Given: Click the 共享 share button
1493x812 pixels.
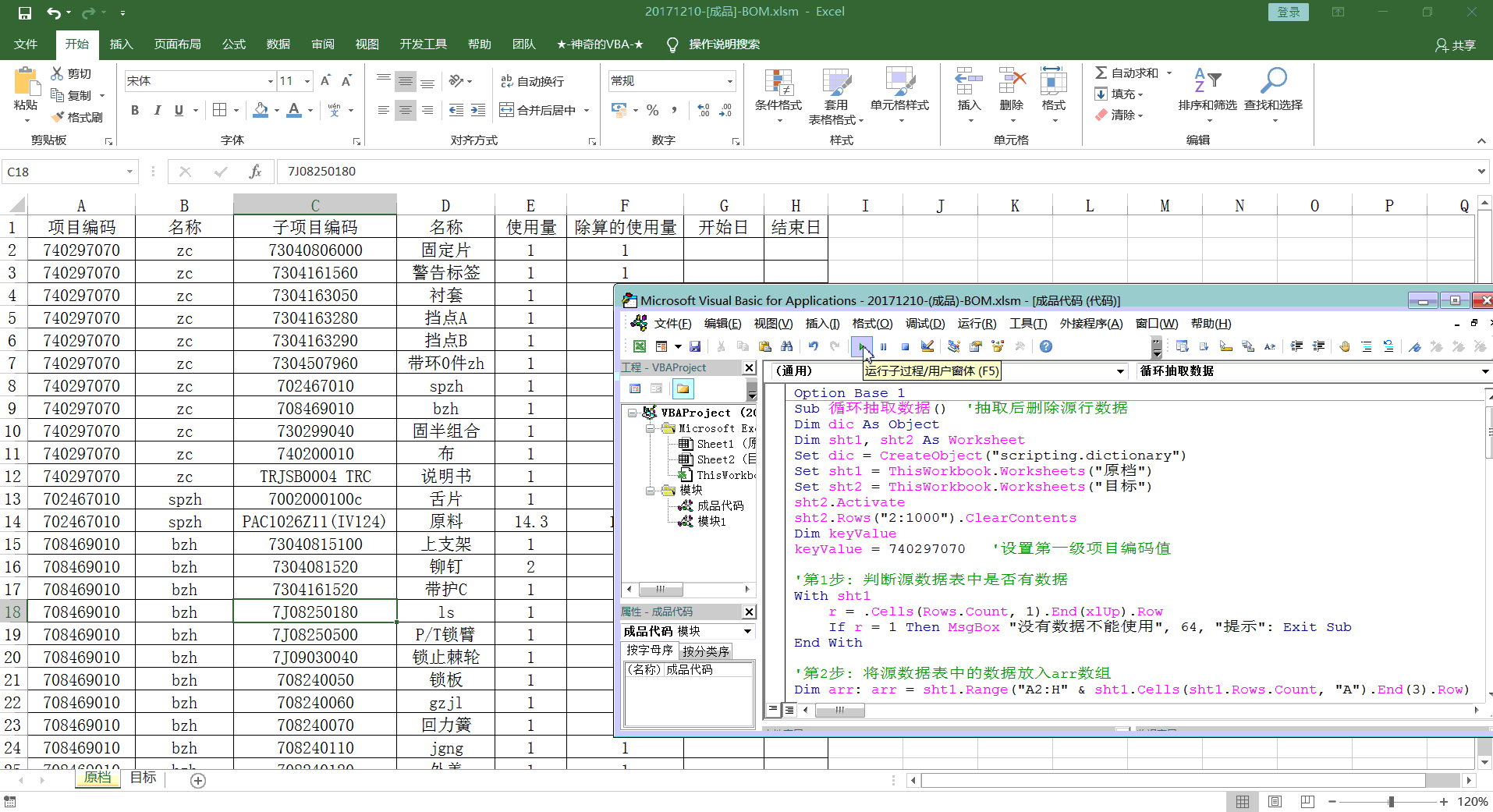Looking at the screenshot, I should [1456, 45].
